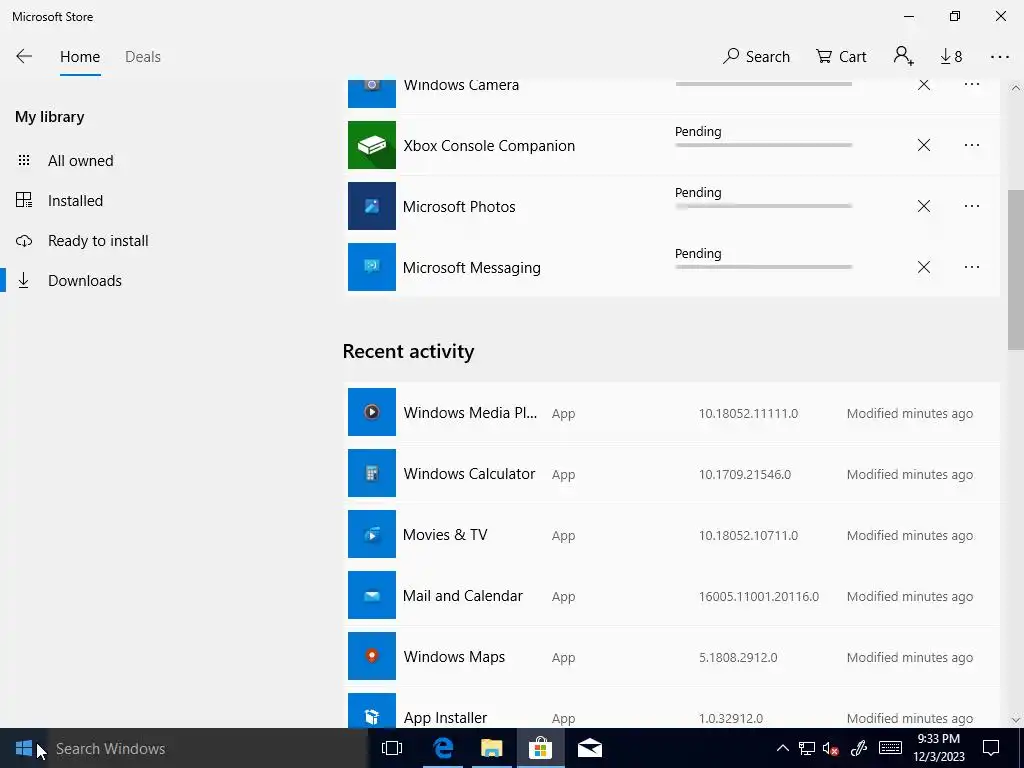The width and height of the screenshot is (1024, 768).
Task: Click the Xbox Console Companion app icon
Action: [372, 145]
